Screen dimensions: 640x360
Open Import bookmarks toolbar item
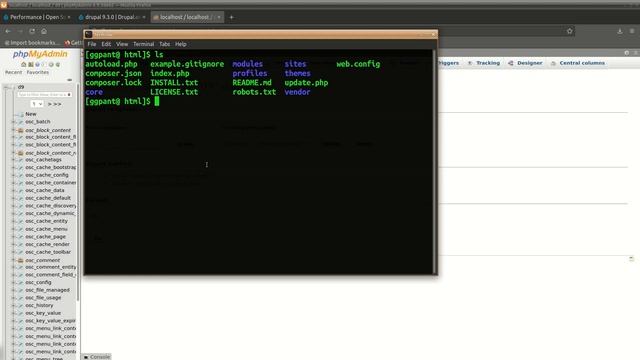click(32, 42)
